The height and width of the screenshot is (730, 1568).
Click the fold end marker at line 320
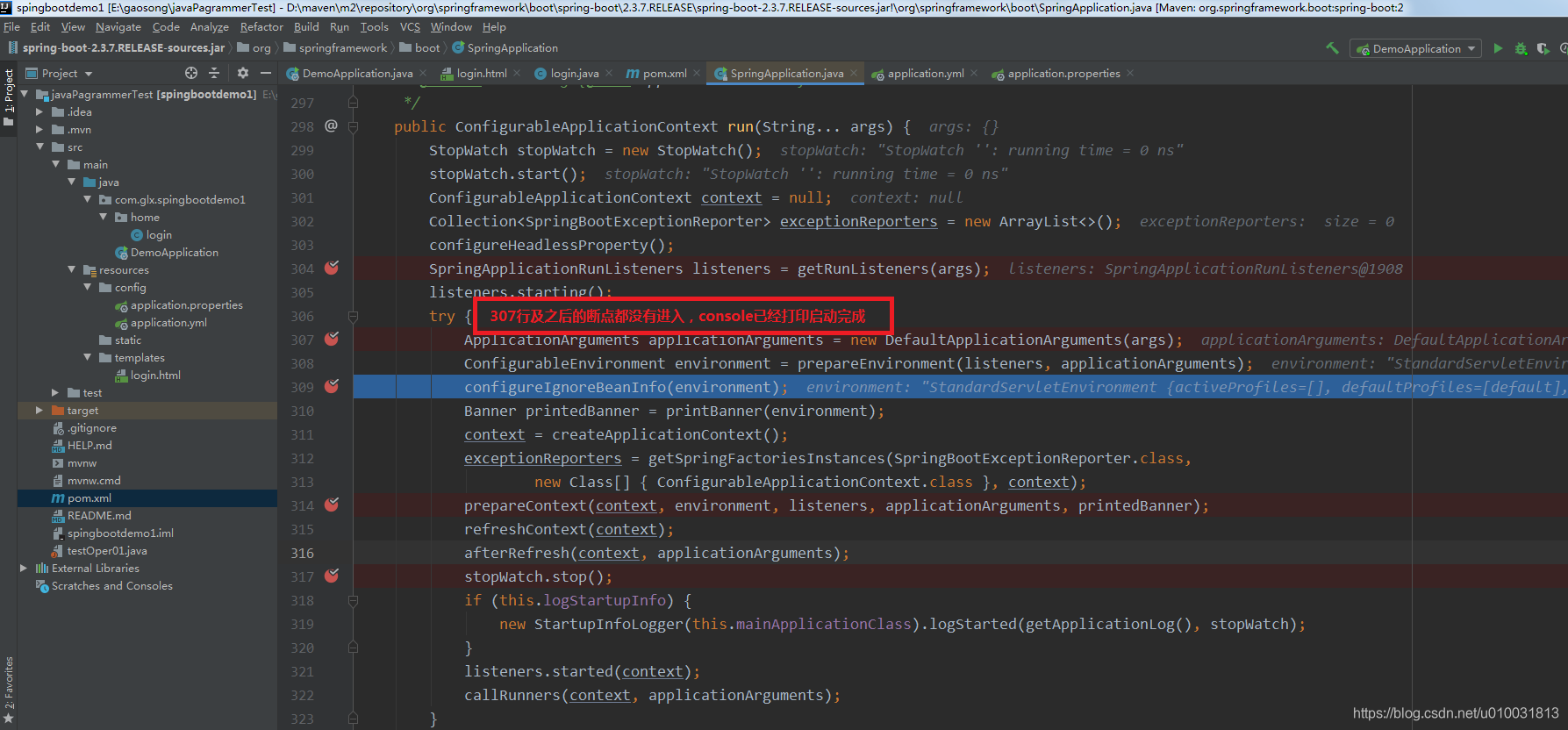pyautogui.click(x=354, y=648)
